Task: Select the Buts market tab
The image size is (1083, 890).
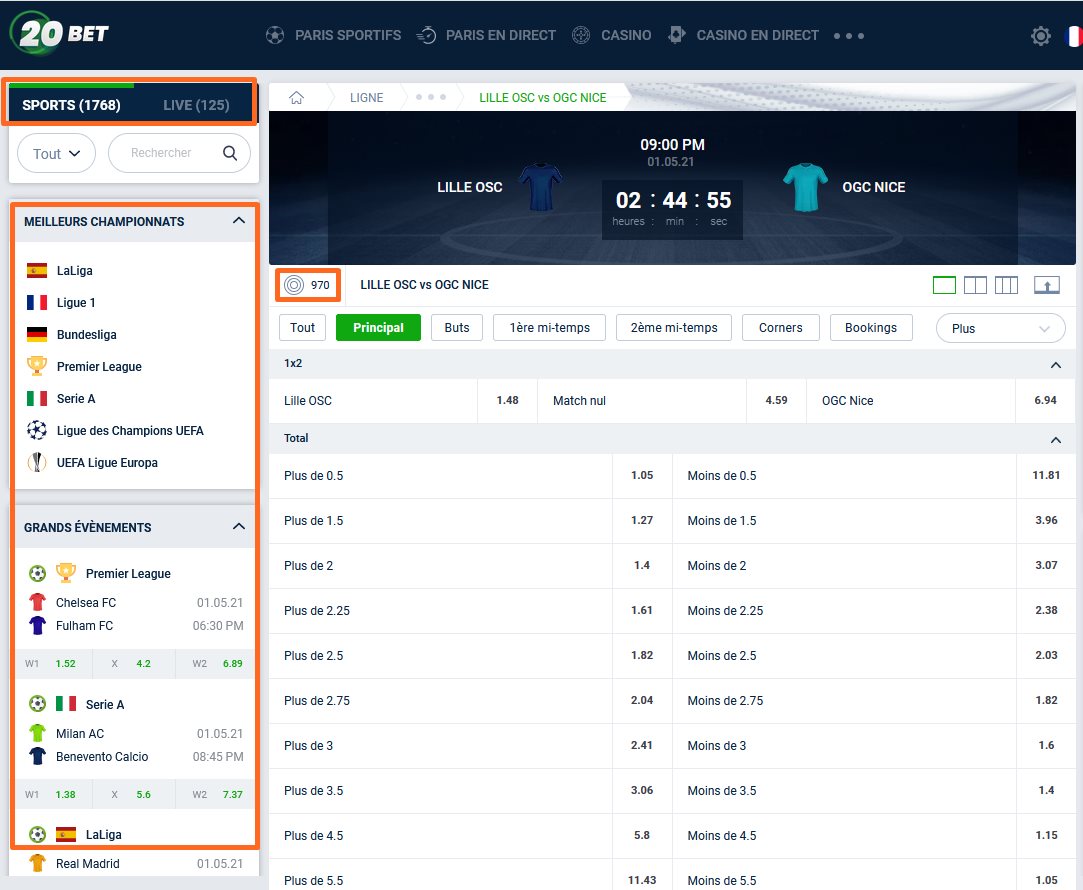Action: (x=457, y=327)
